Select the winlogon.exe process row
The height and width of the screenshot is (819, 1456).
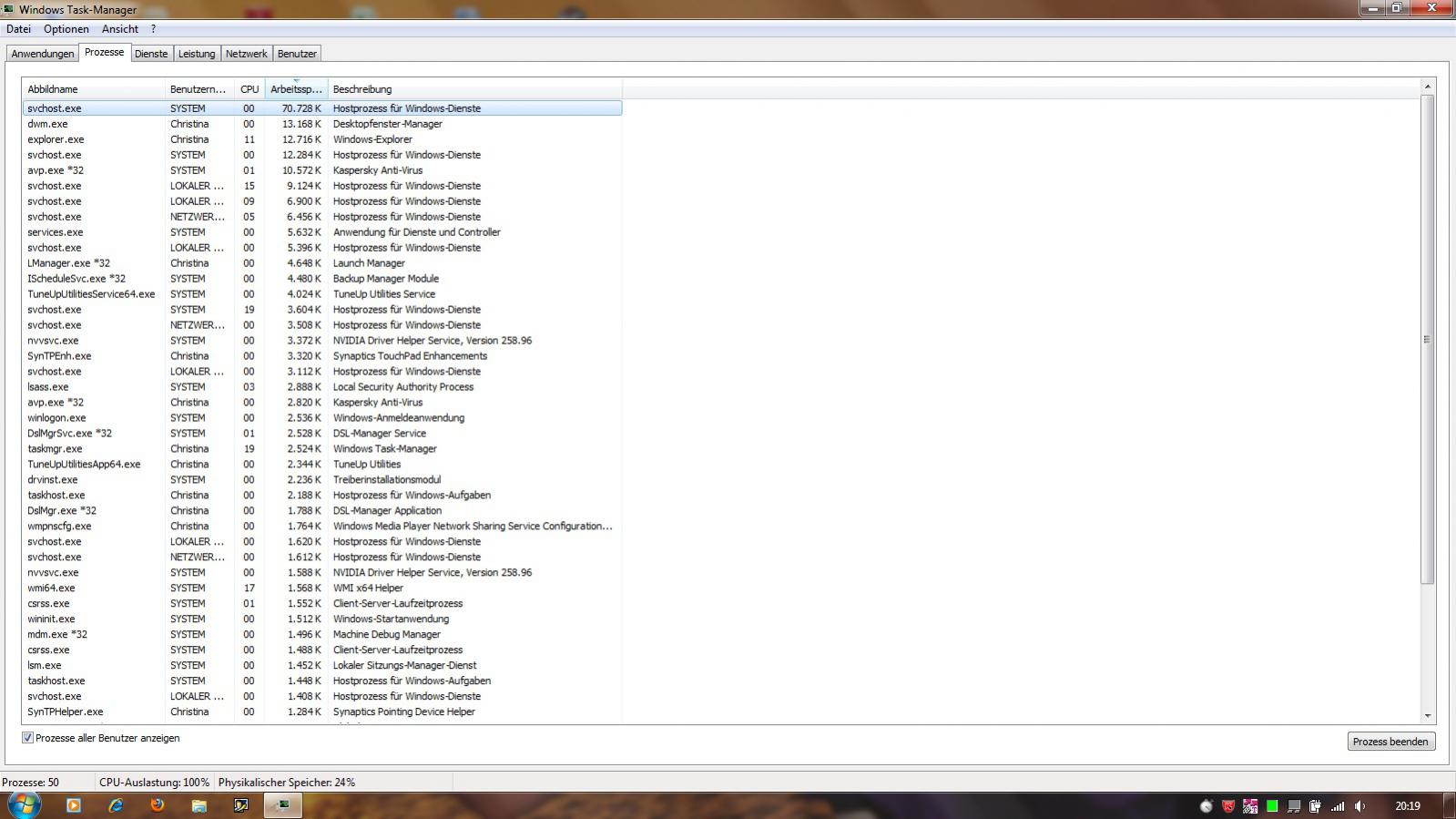coord(321,418)
